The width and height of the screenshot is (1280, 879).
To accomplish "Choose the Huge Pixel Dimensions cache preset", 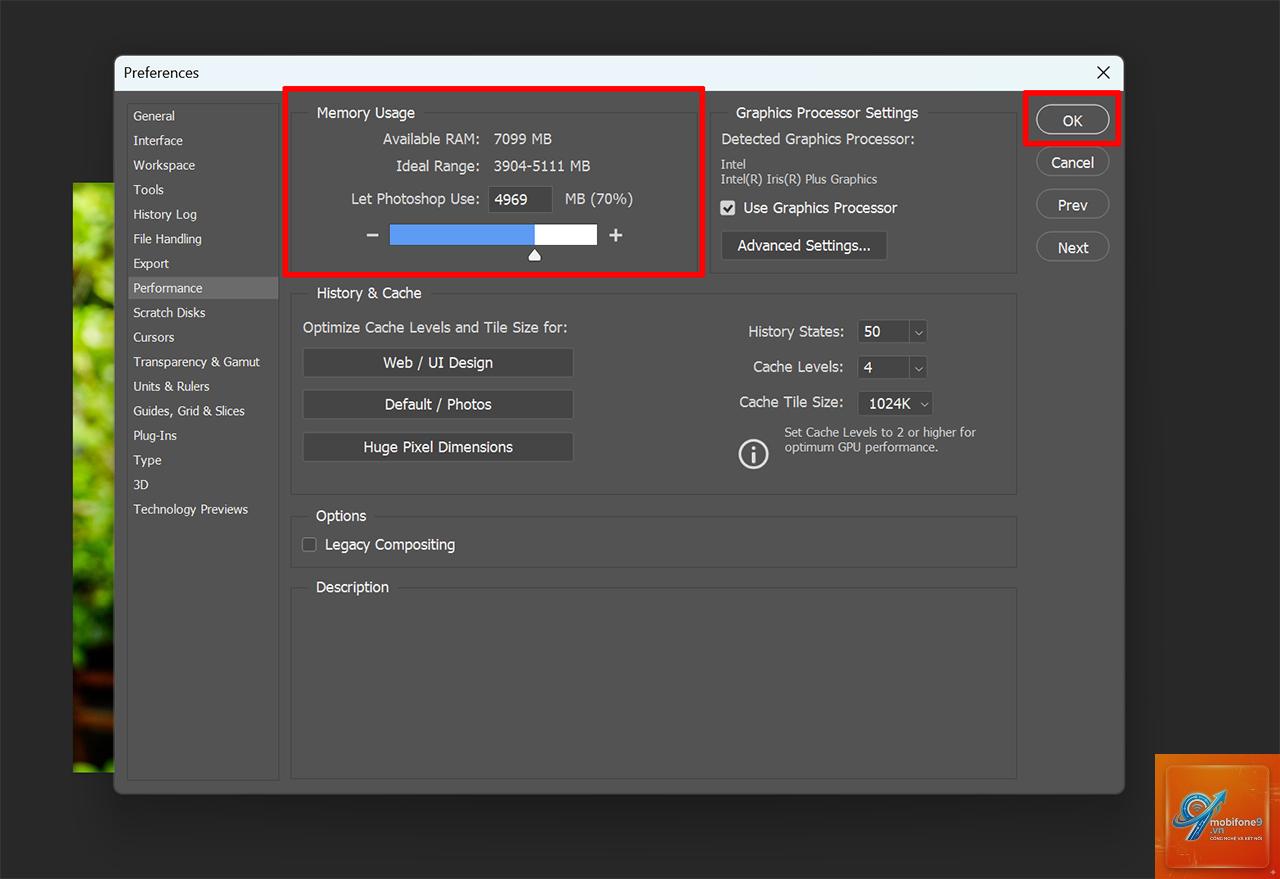I will (x=438, y=447).
